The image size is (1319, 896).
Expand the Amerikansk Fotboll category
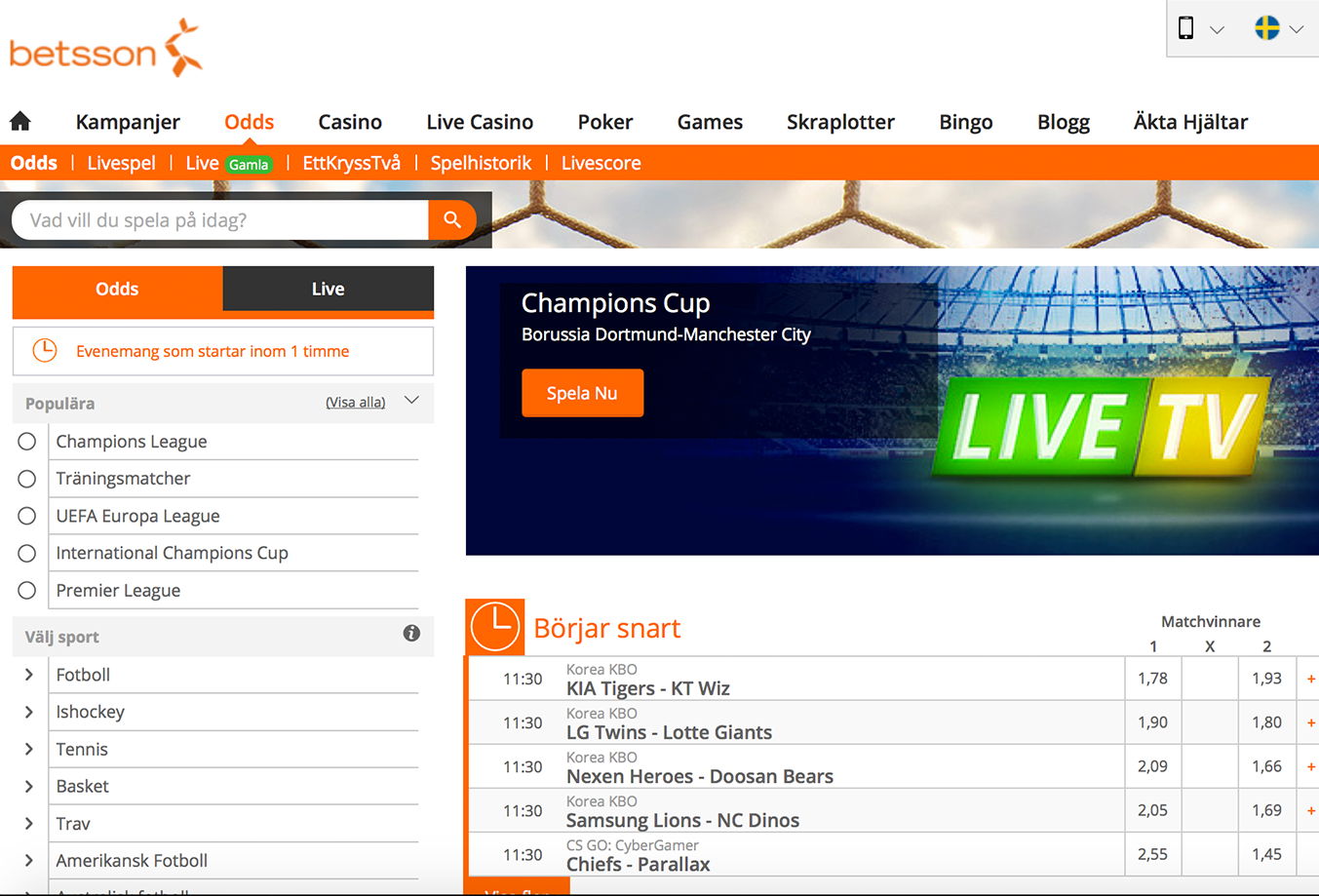coord(29,861)
